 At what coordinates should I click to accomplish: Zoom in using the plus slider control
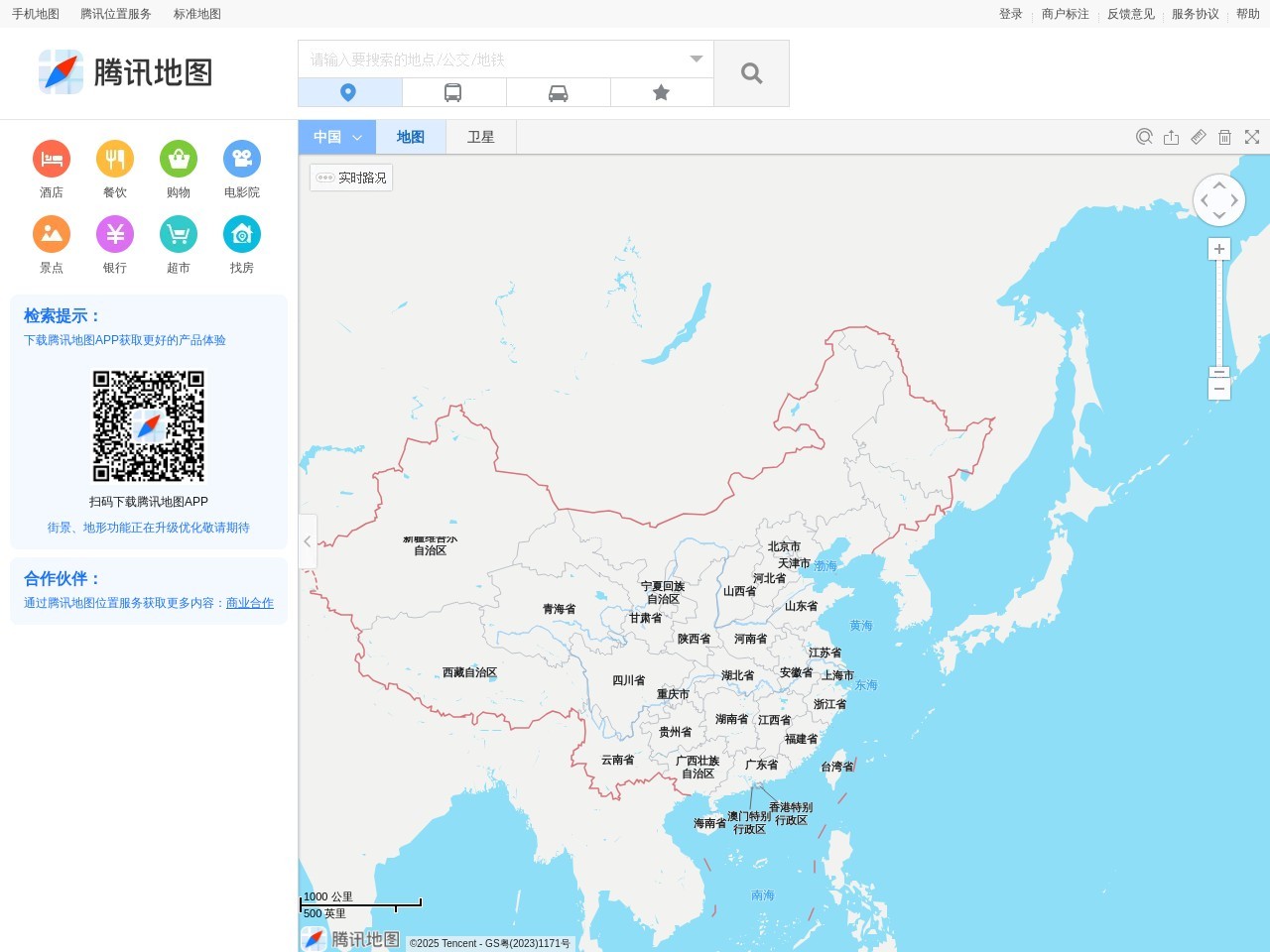[x=1218, y=248]
